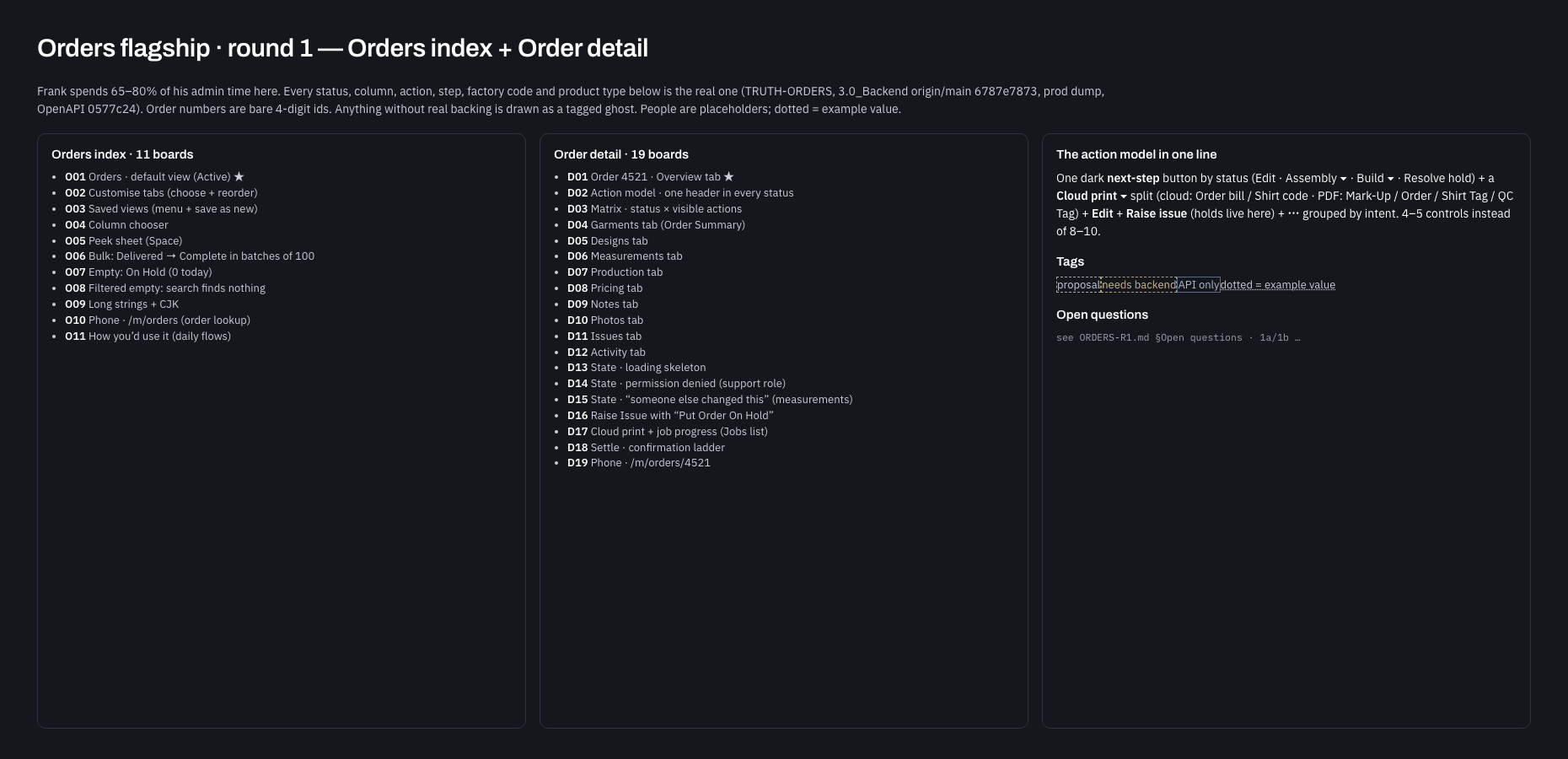Select D10 Photos tab entry
This screenshot has height=759, width=1568.
(x=605, y=320)
